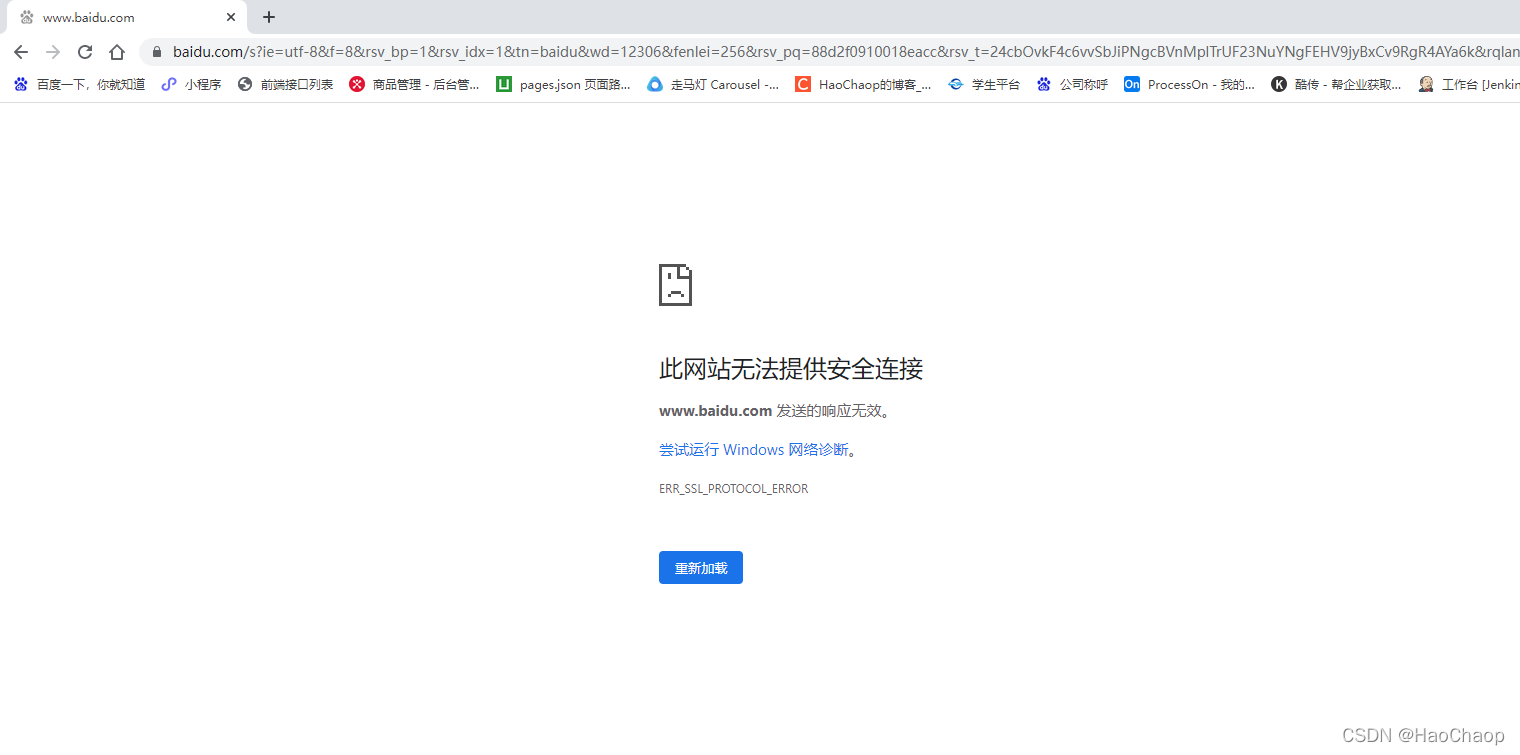Click the K icon of 酷传 bookmark
Viewport: 1520px width, 755px height.
click(x=1279, y=85)
